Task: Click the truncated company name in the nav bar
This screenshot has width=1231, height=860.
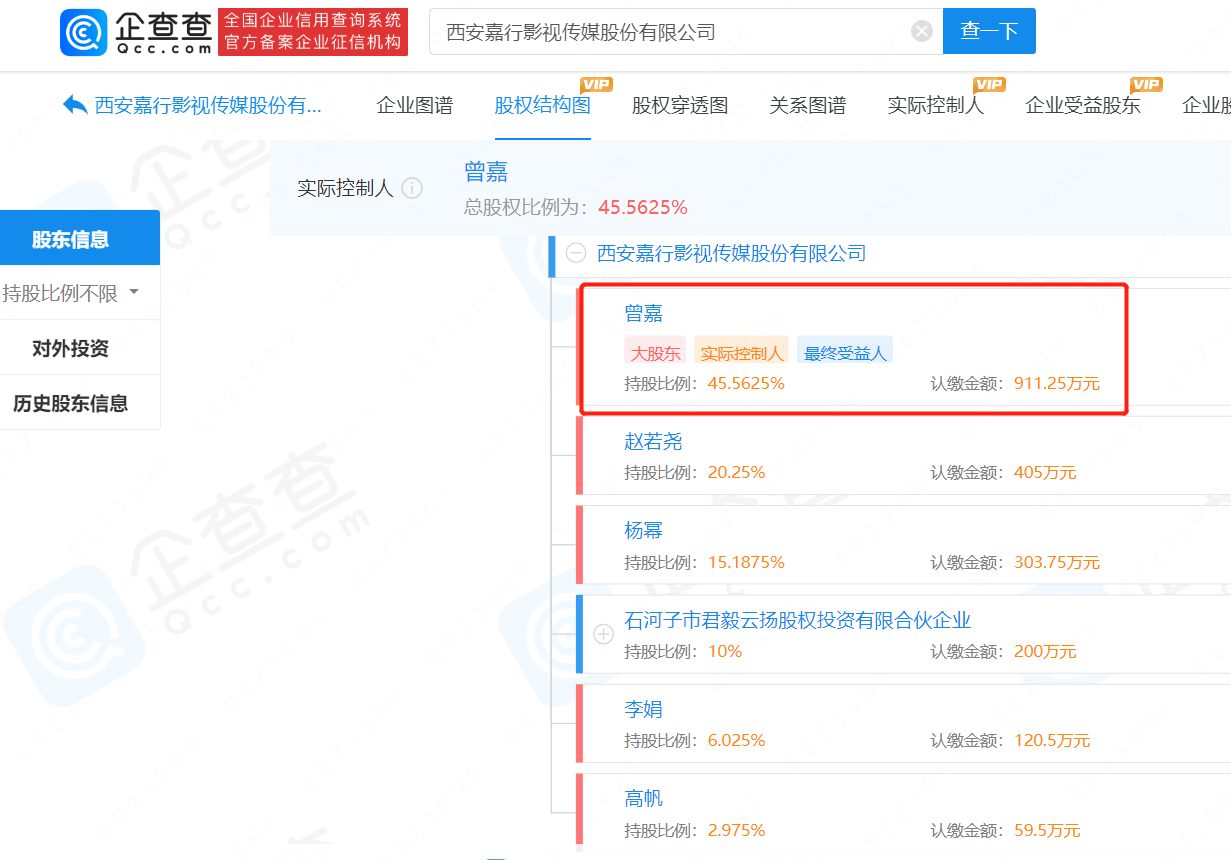Action: pos(208,105)
